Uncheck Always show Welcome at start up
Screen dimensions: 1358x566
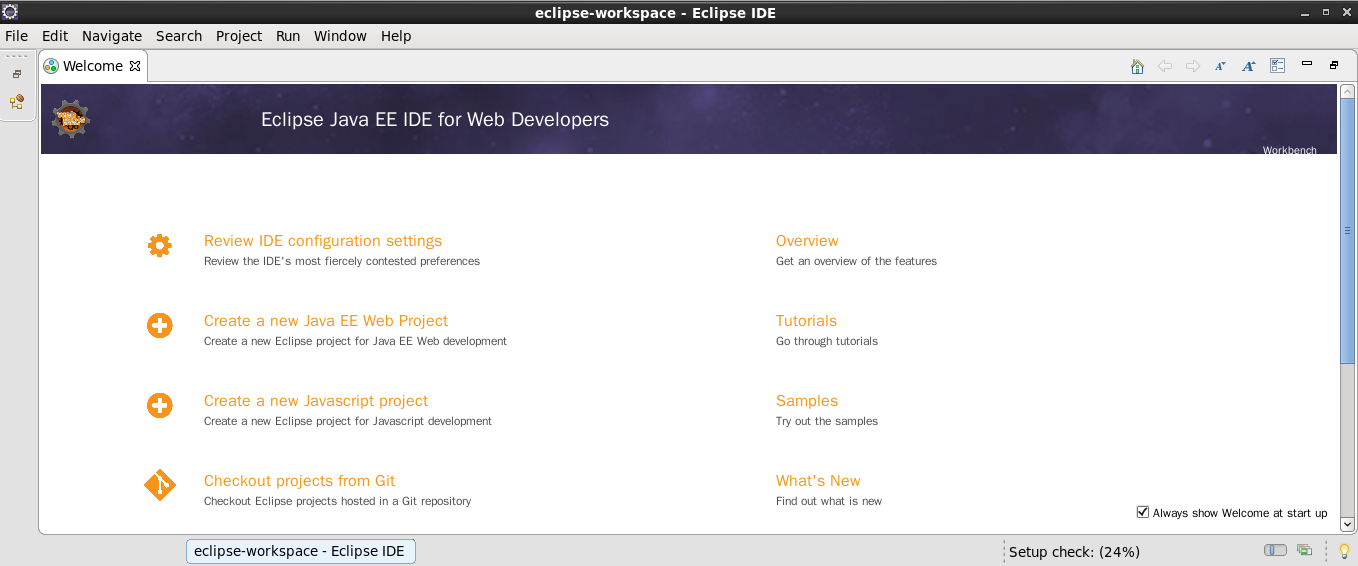click(x=1143, y=512)
